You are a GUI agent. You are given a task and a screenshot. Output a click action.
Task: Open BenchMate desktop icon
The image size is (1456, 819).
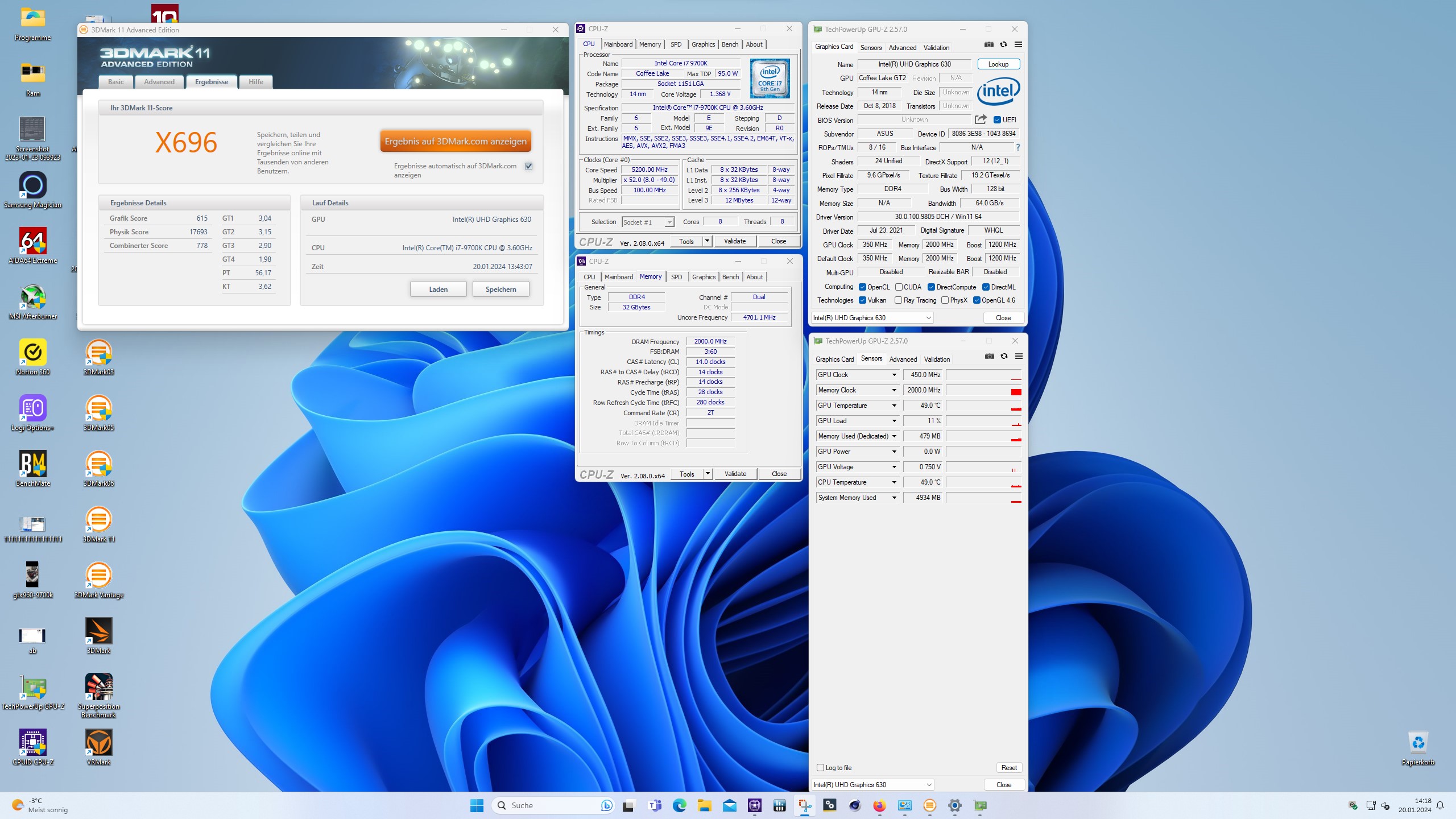pyautogui.click(x=33, y=469)
